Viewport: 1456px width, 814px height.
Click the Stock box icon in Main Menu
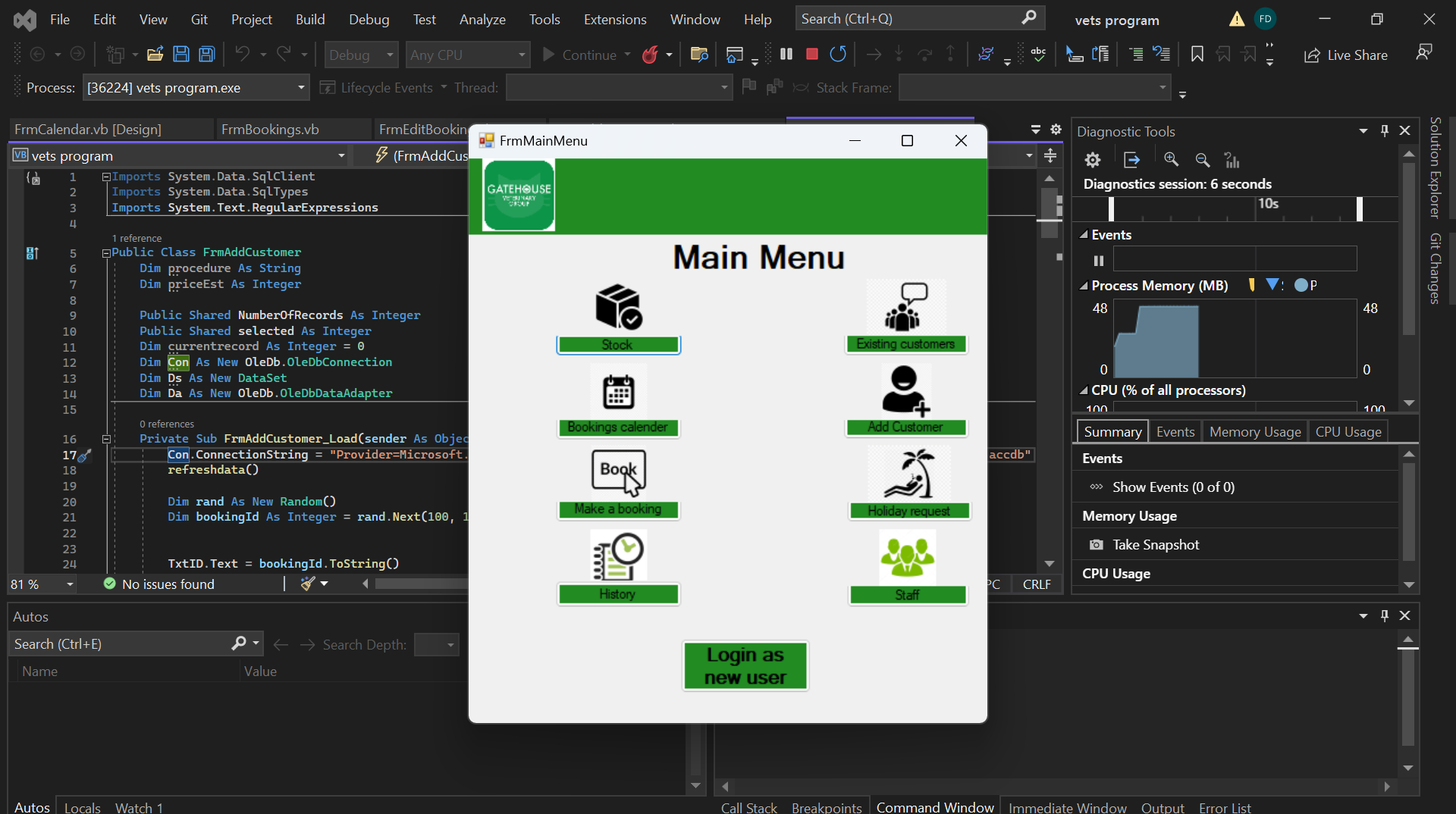(619, 307)
